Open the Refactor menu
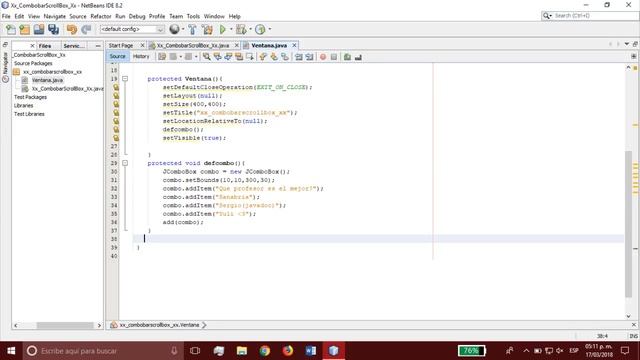Image resolution: width=640 pixels, height=360 pixels. (x=101, y=16)
